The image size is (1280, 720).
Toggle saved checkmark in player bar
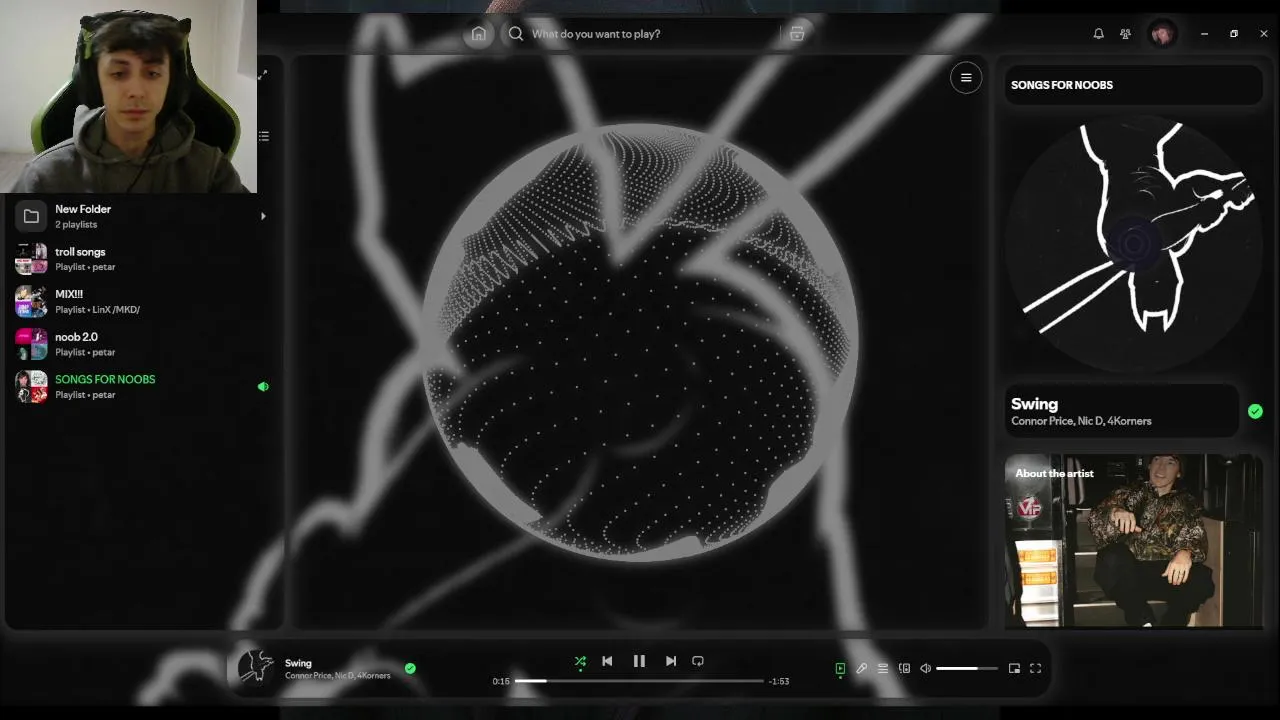(x=410, y=668)
